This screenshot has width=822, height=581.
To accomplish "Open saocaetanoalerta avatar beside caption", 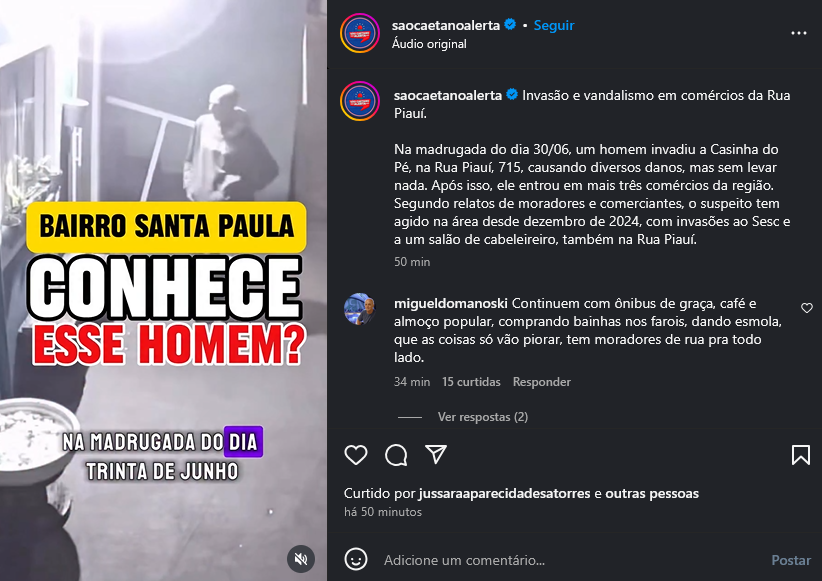I will point(360,101).
